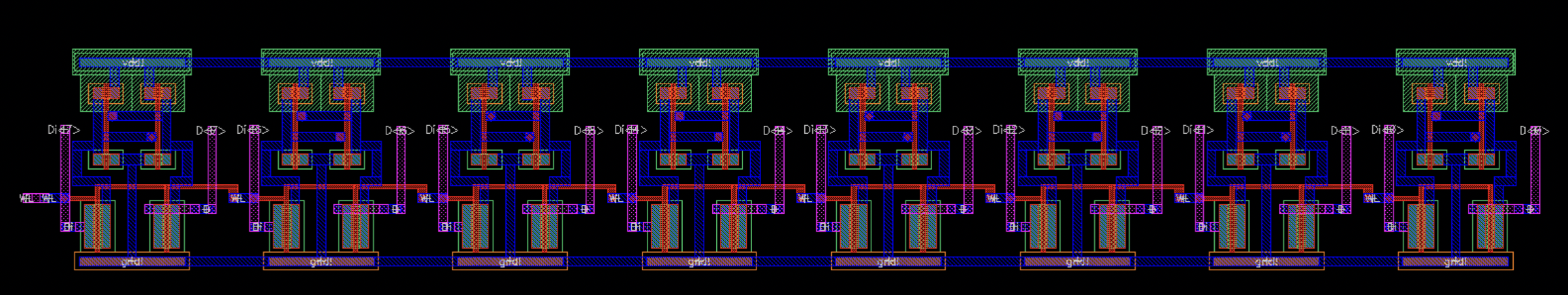This screenshot has height=295, width=1568.
Task: Click the gnd! label in the Din<7> cell
Action: click(x=133, y=262)
